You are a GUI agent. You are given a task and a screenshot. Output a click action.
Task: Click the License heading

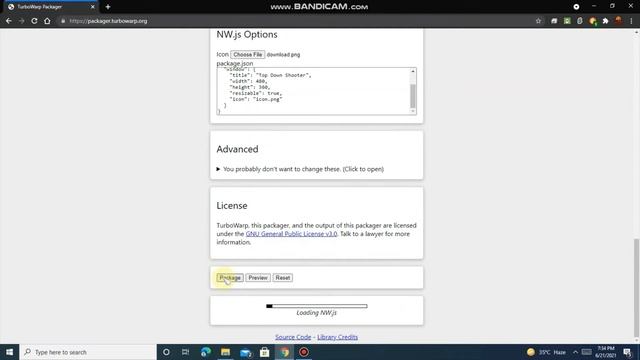232,206
